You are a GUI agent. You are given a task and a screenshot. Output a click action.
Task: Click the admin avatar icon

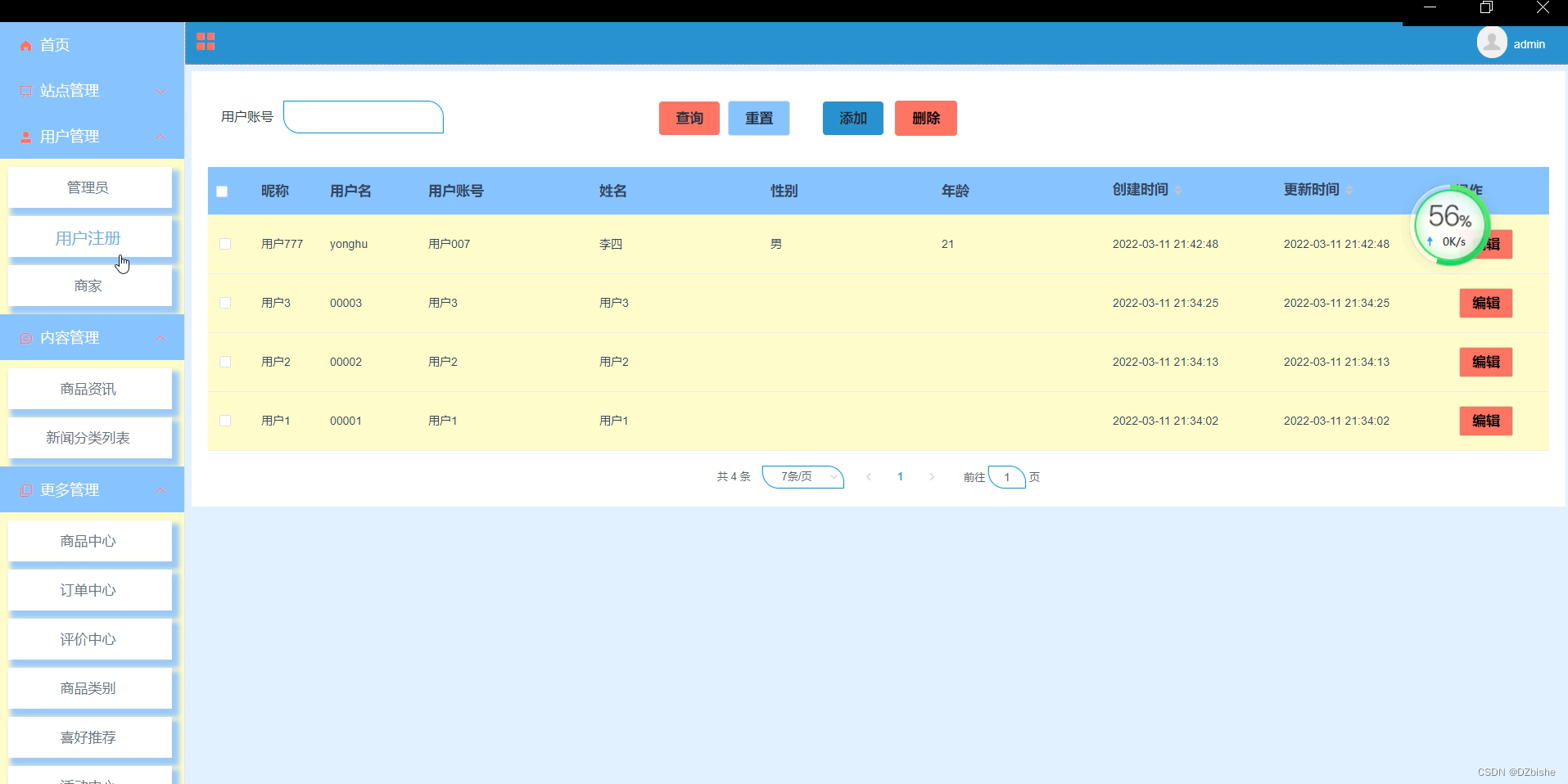(1492, 43)
